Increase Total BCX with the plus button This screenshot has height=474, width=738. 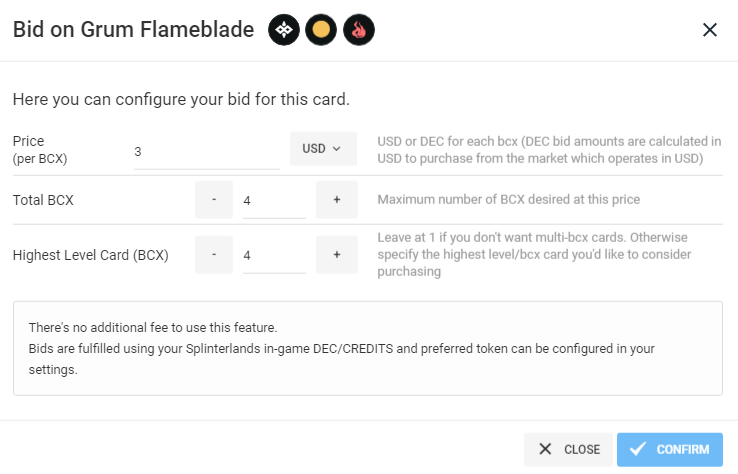(337, 200)
